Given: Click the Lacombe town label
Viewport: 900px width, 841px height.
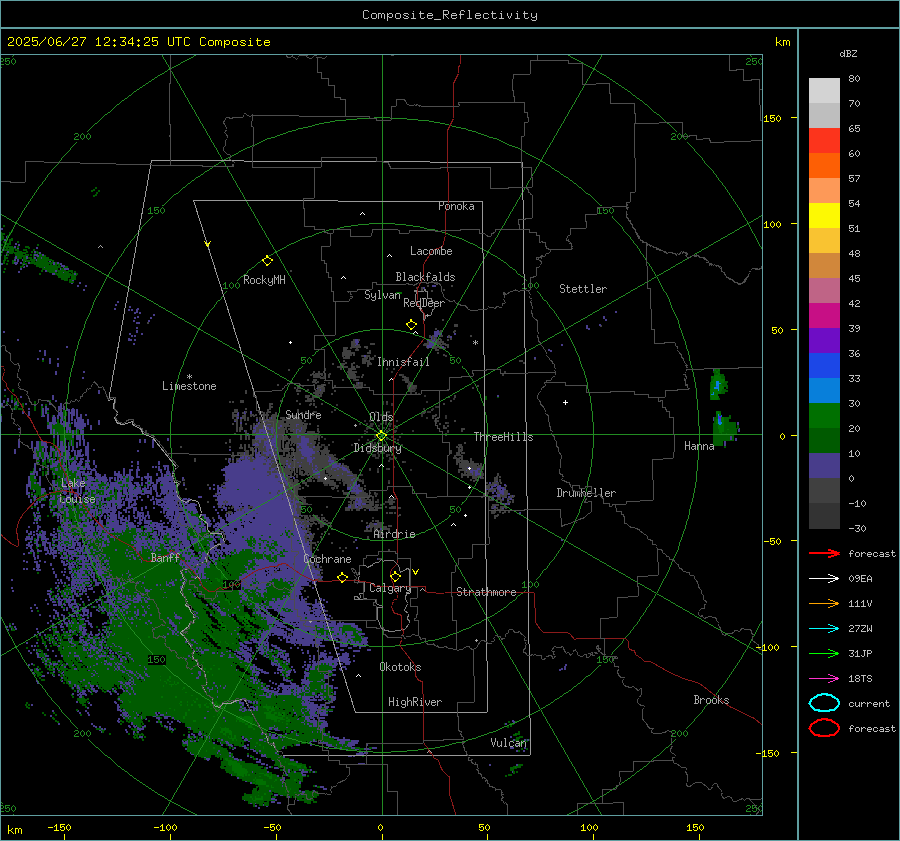Looking at the screenshot, I should [x=431, y=251].
